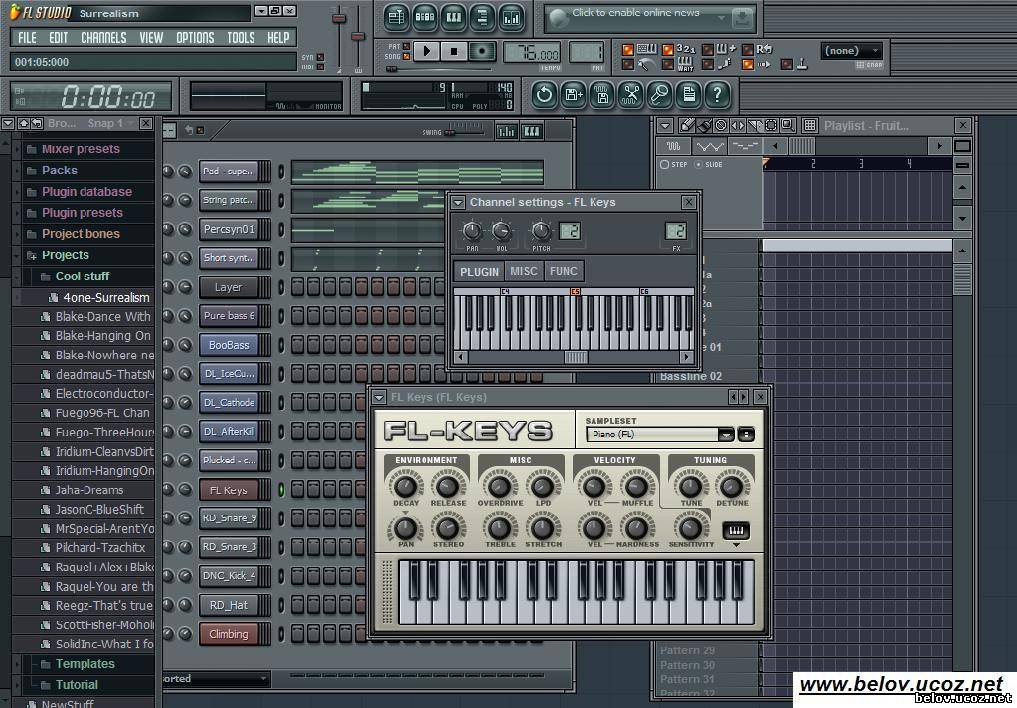Select the Delete tool in Playlist toolbar
The height and width of the screenshot is (708, 1017).
(x=720, y=125)
